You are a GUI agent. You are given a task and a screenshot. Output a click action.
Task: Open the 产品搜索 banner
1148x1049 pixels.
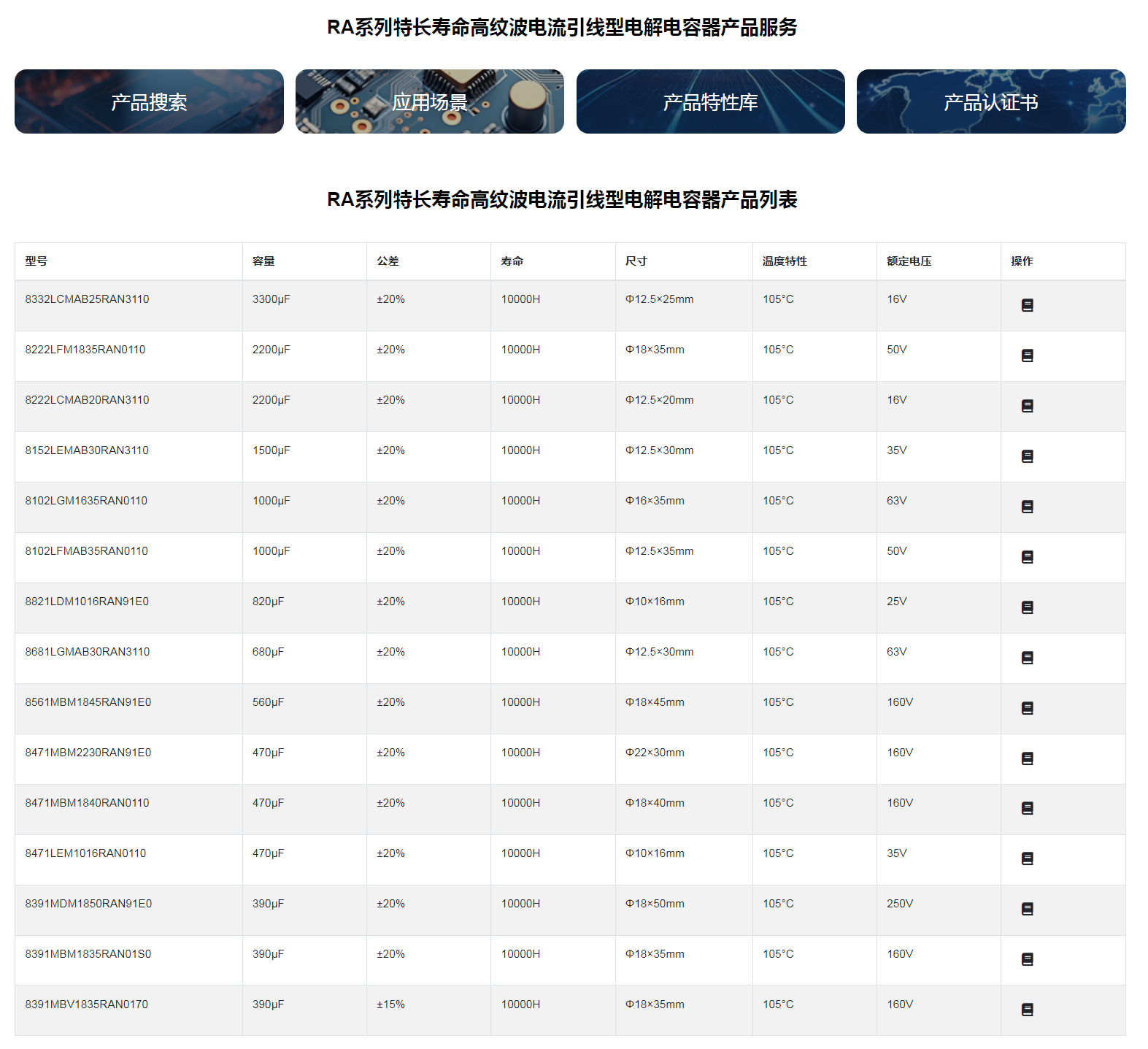(x=149, y=101)
